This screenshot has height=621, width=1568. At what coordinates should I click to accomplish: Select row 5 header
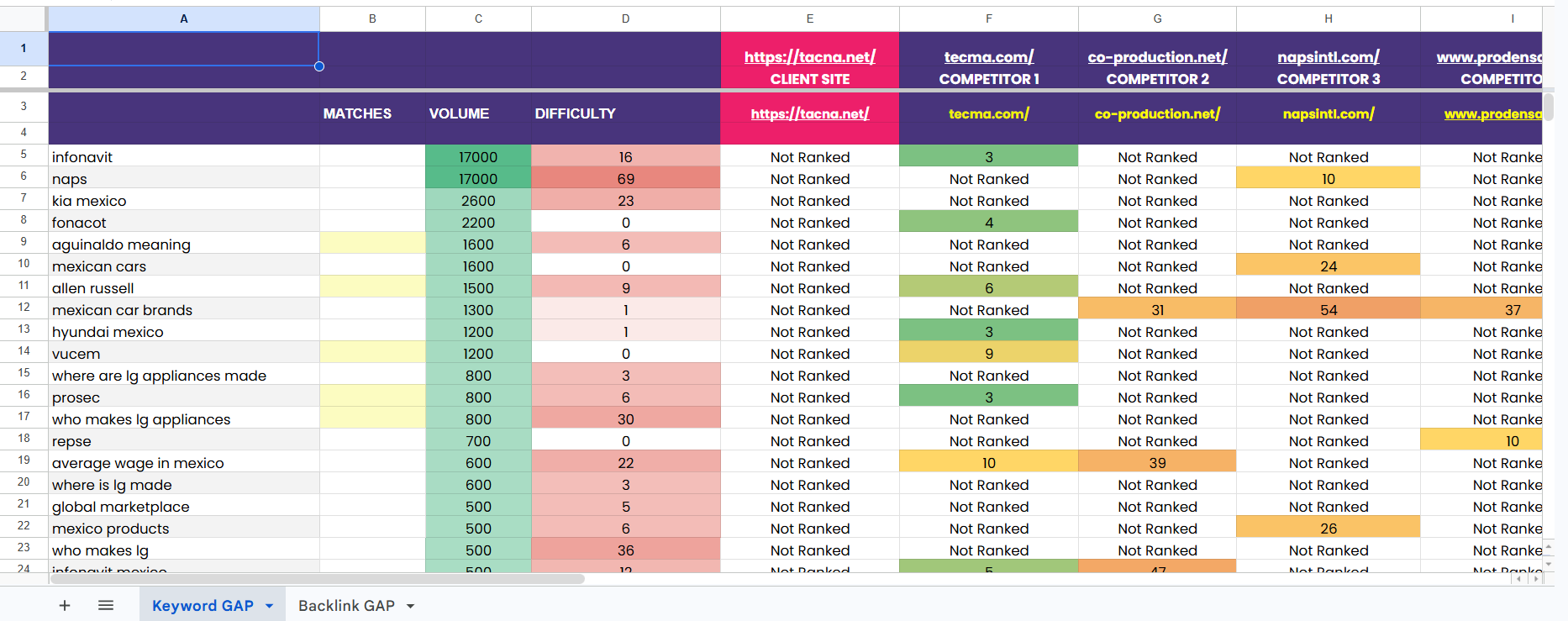tap(24, 155)
